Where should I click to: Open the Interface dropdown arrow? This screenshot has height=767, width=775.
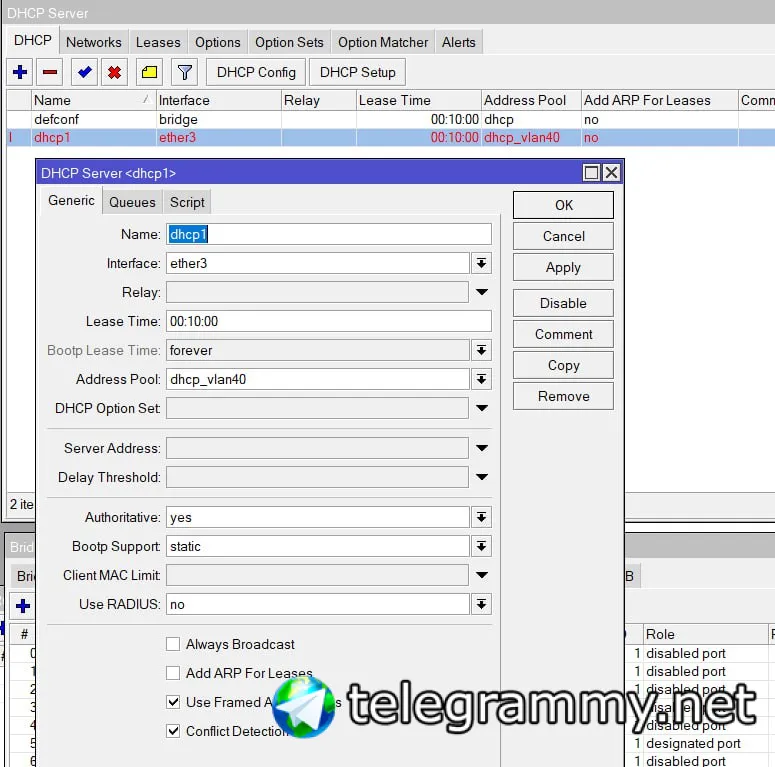[x=481, y=263]
